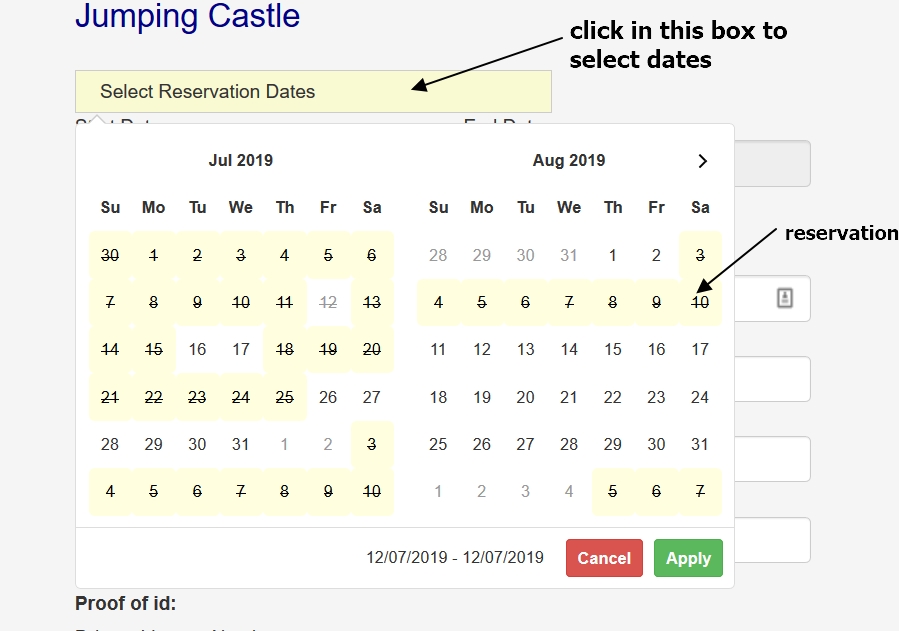Click the Cancel button

coord(604,558)
